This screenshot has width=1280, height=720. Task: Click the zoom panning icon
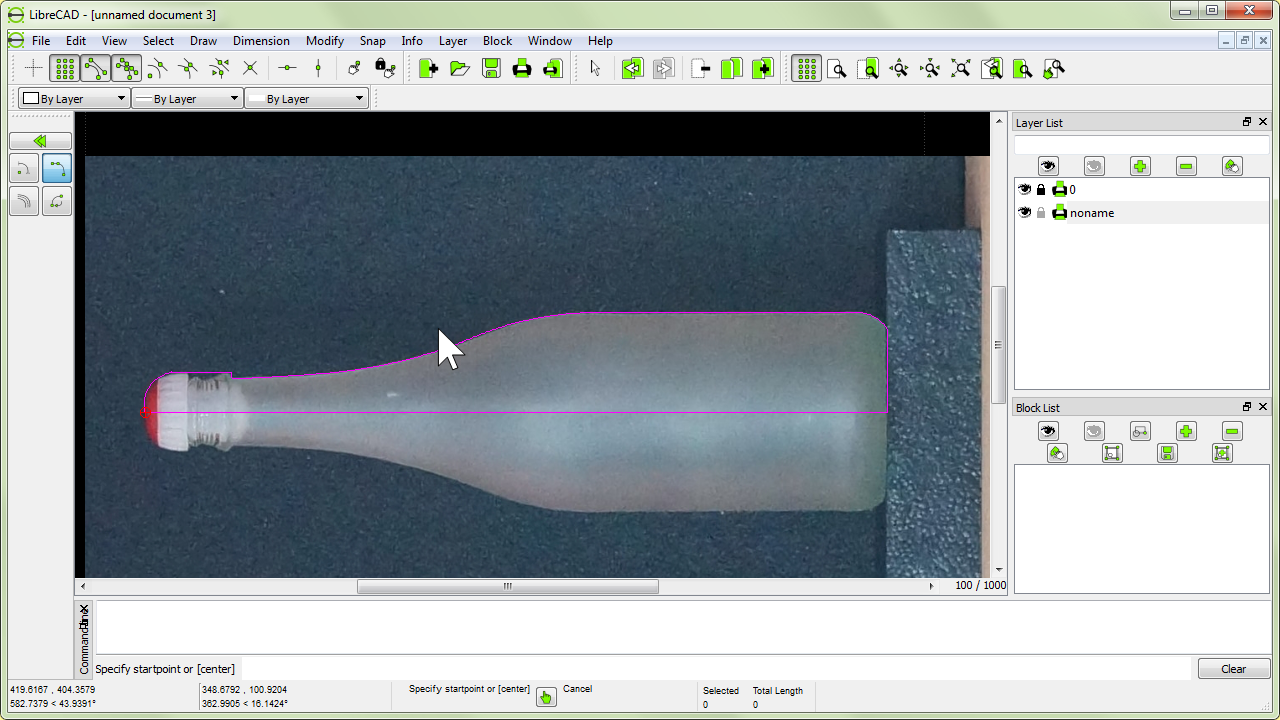tap(1054, 68)
